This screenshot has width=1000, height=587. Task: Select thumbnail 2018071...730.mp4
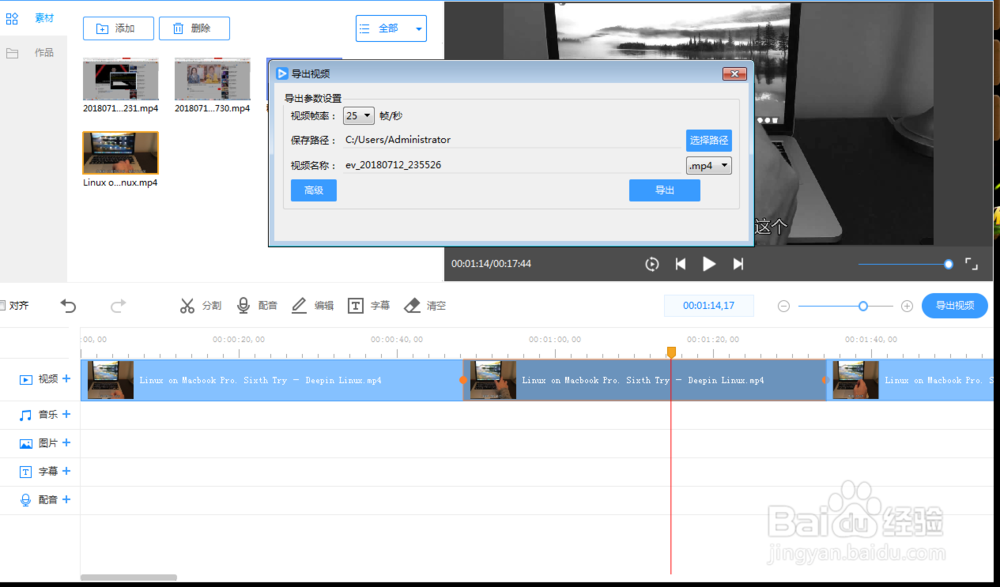click(x=212, y=79)
